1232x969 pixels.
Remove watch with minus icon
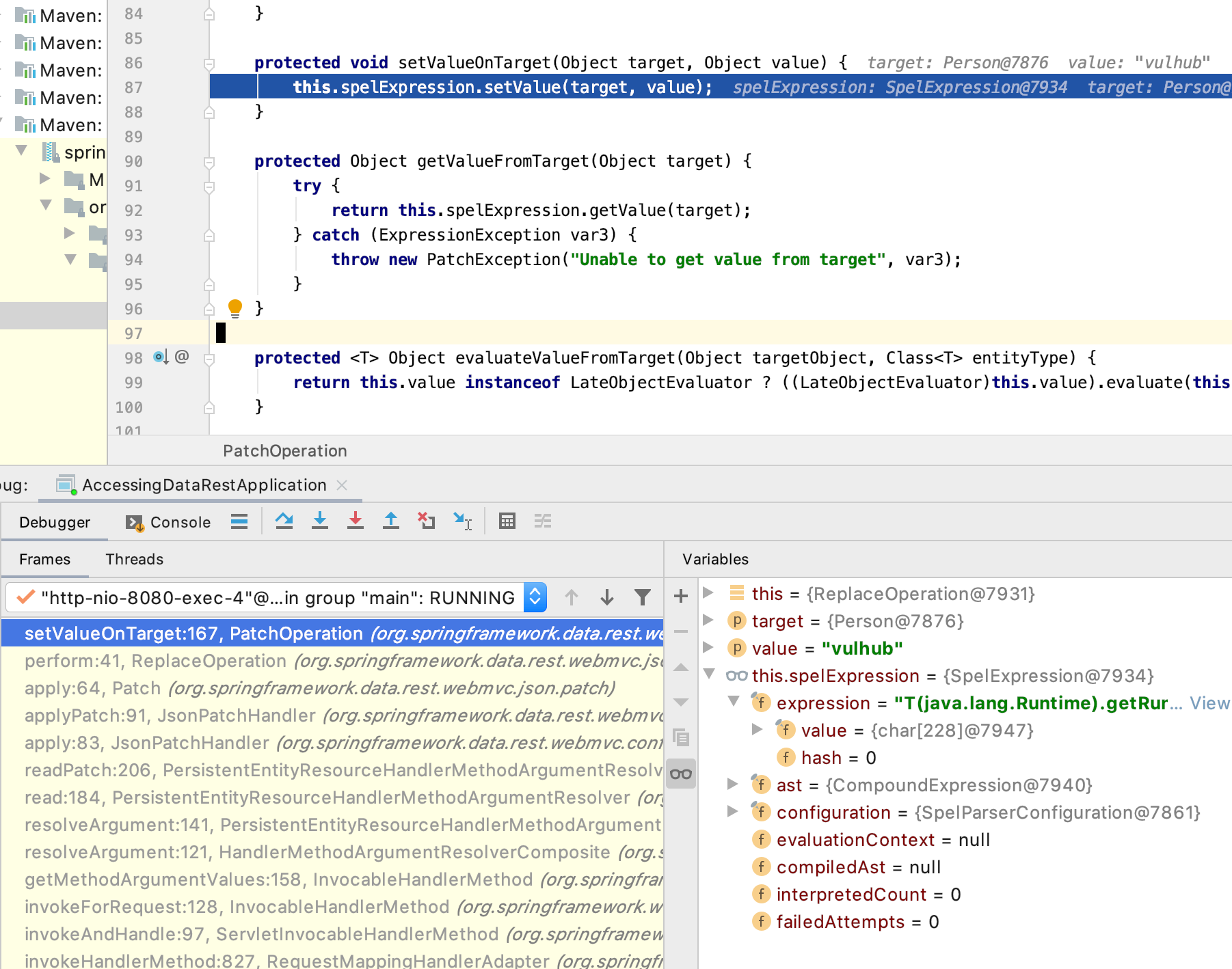coord(681,631)
